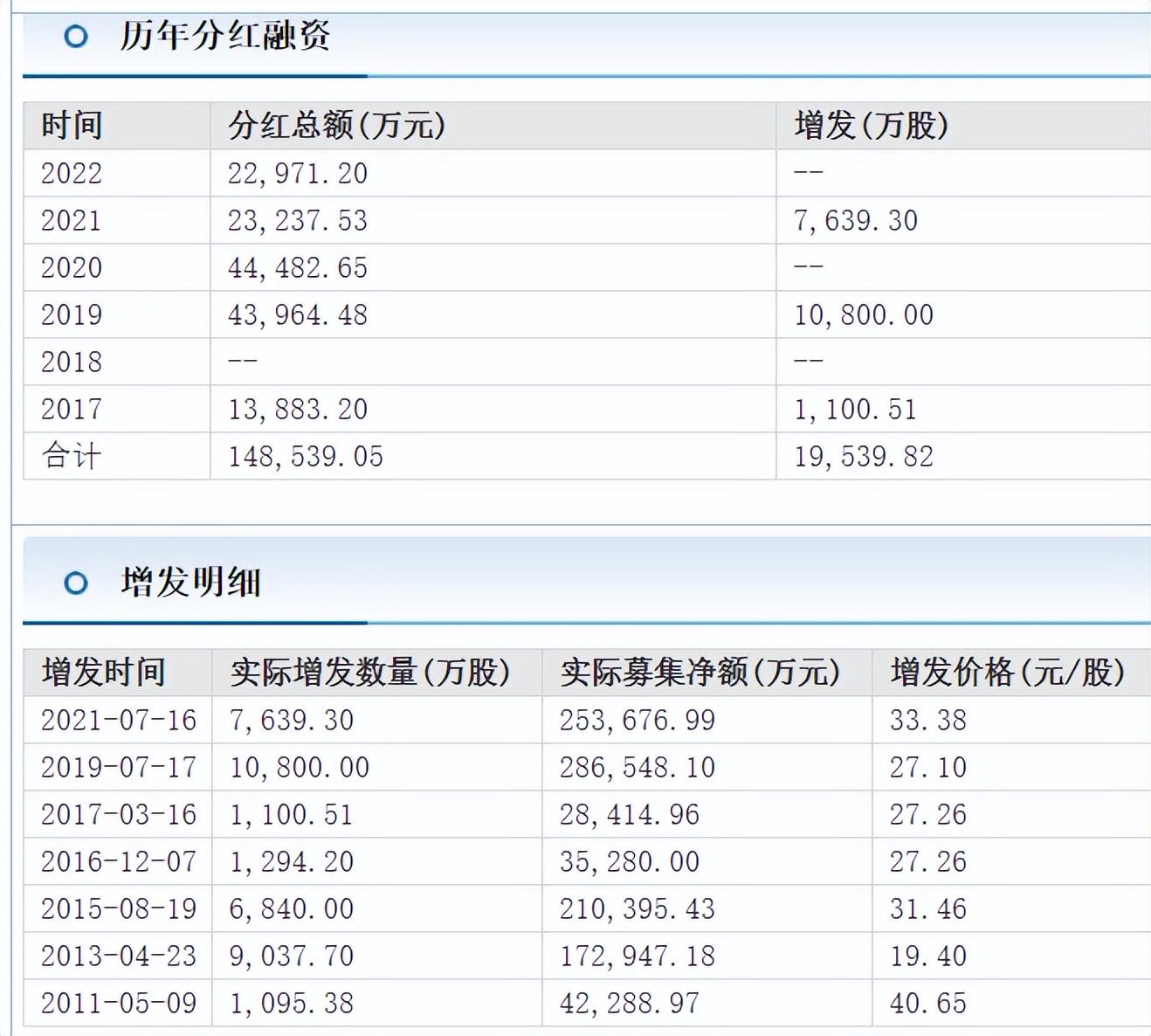Select the 2022 year cell
This screenshot has height=1036, width=1151.
click(72, 173)
